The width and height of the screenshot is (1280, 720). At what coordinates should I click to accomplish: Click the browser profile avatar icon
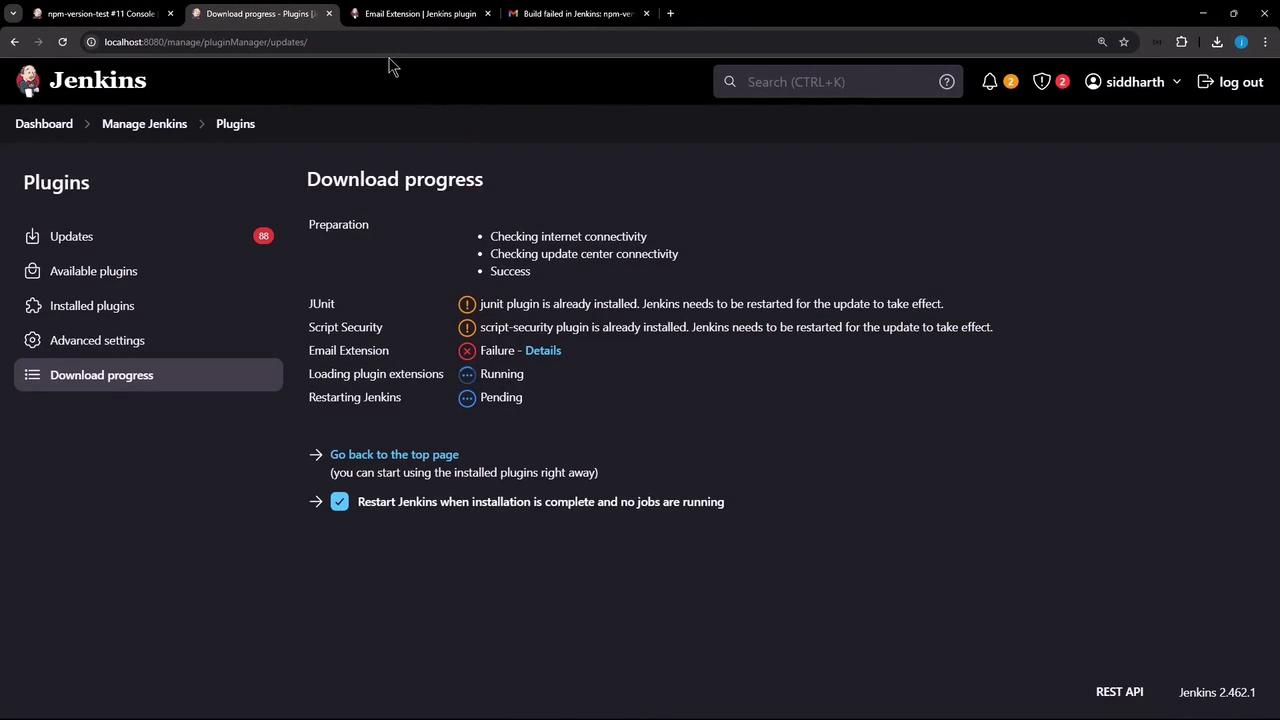tap(1241, 42)
